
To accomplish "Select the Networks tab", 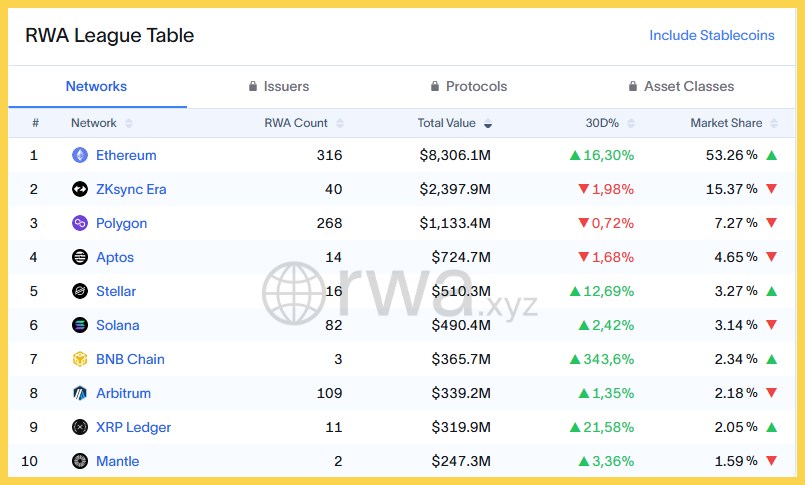I will pos(96,86).
